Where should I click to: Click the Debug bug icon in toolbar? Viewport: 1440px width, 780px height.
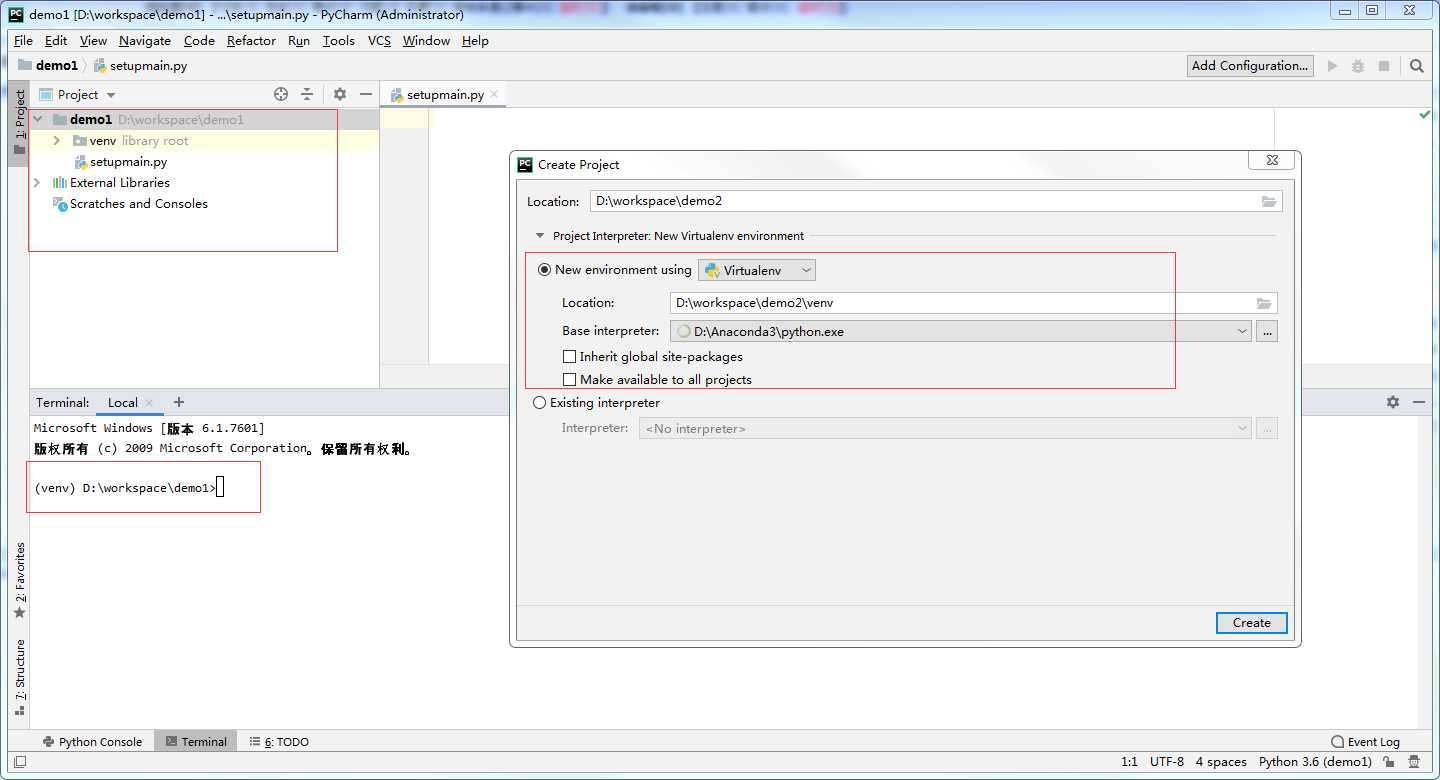tap(1358, 66)
